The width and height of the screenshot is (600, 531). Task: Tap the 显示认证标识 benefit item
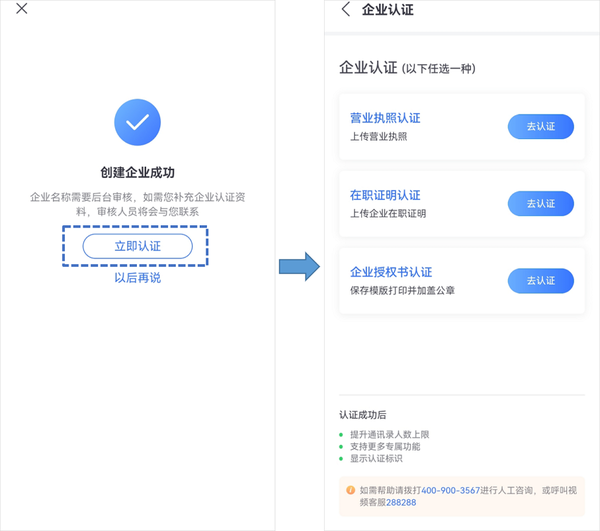[376, 458]
